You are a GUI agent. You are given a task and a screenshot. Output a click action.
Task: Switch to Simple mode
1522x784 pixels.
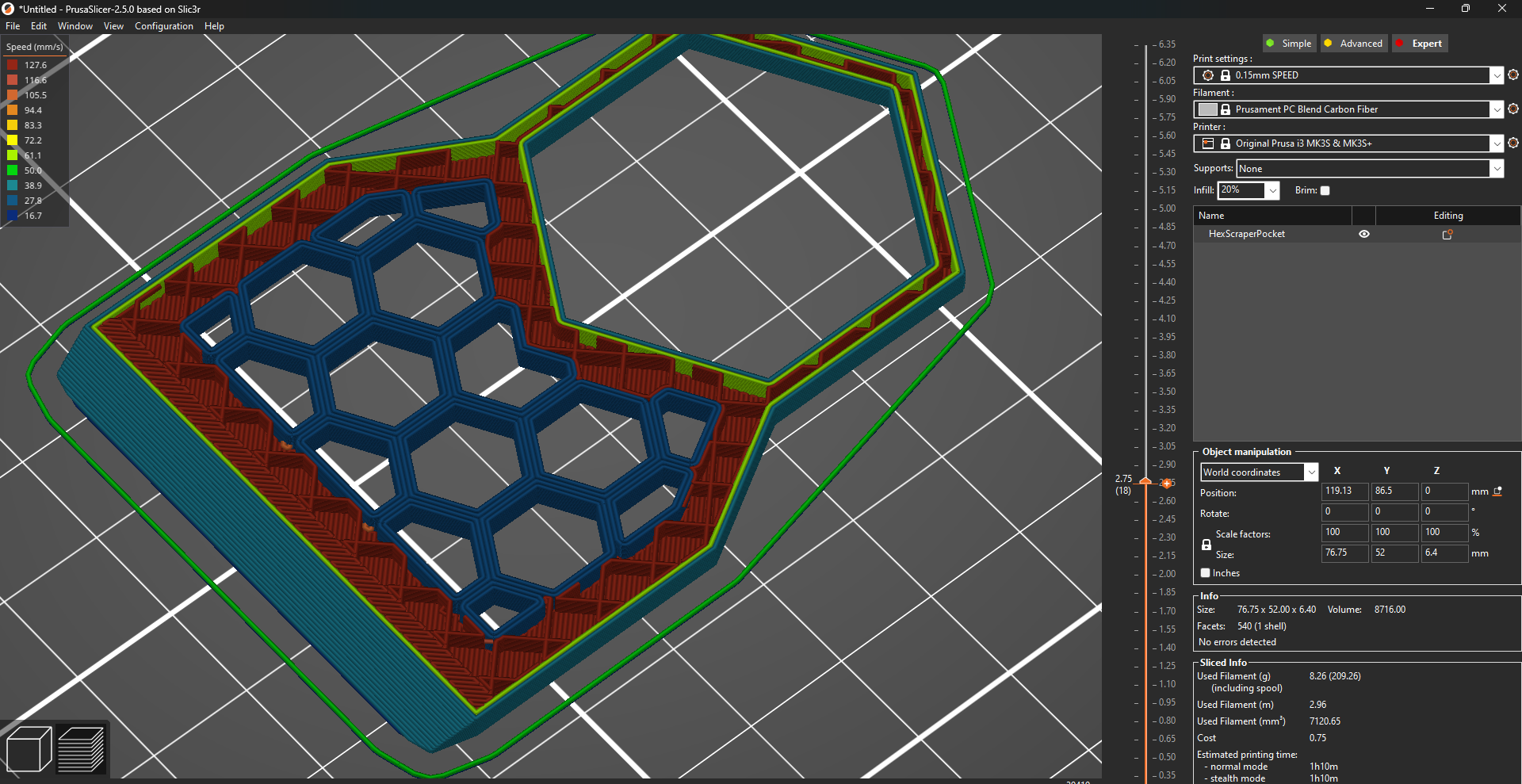(1289, 43)
